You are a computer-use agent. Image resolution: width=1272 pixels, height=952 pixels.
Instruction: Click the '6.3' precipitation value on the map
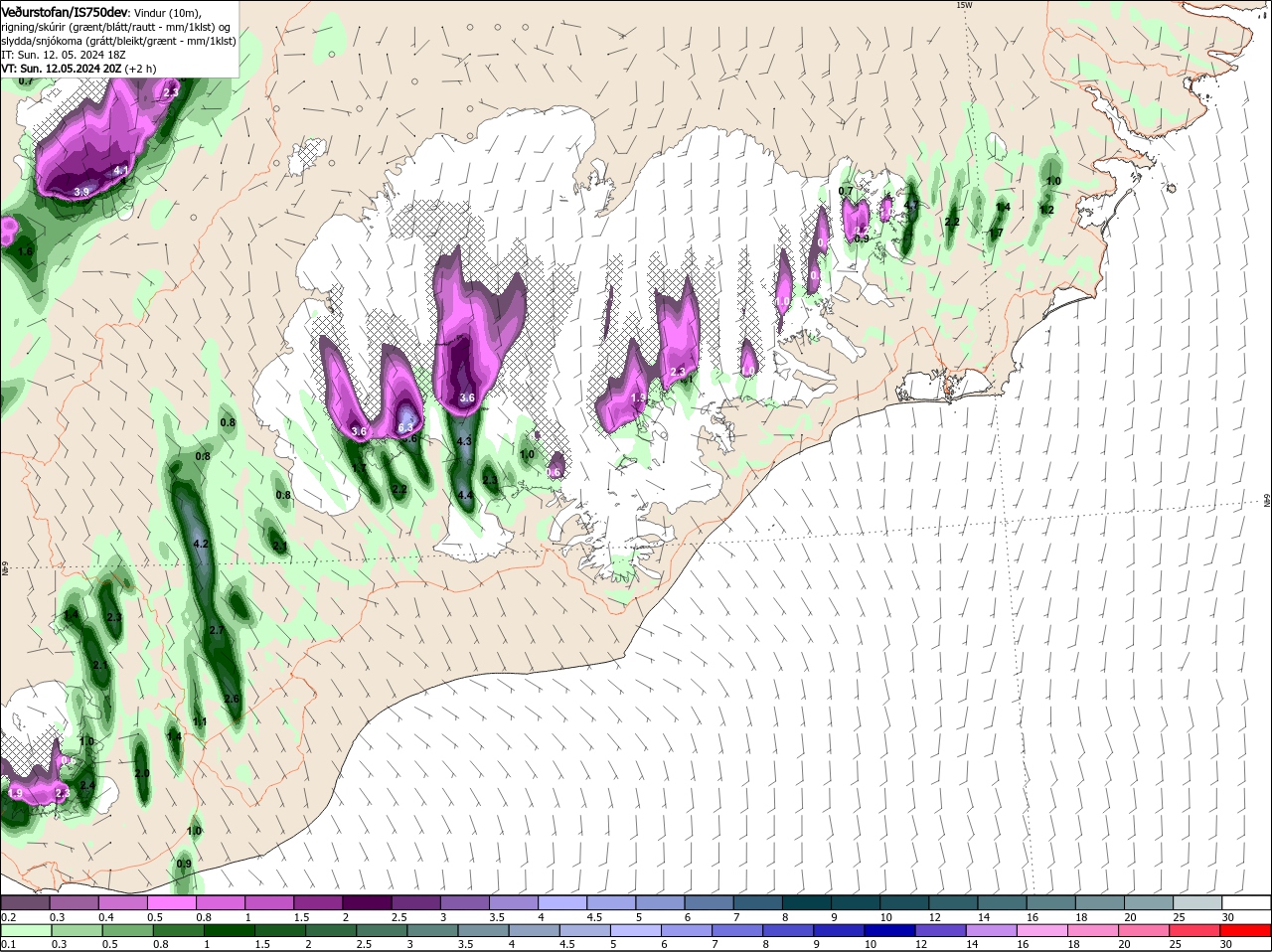(405, 428)
